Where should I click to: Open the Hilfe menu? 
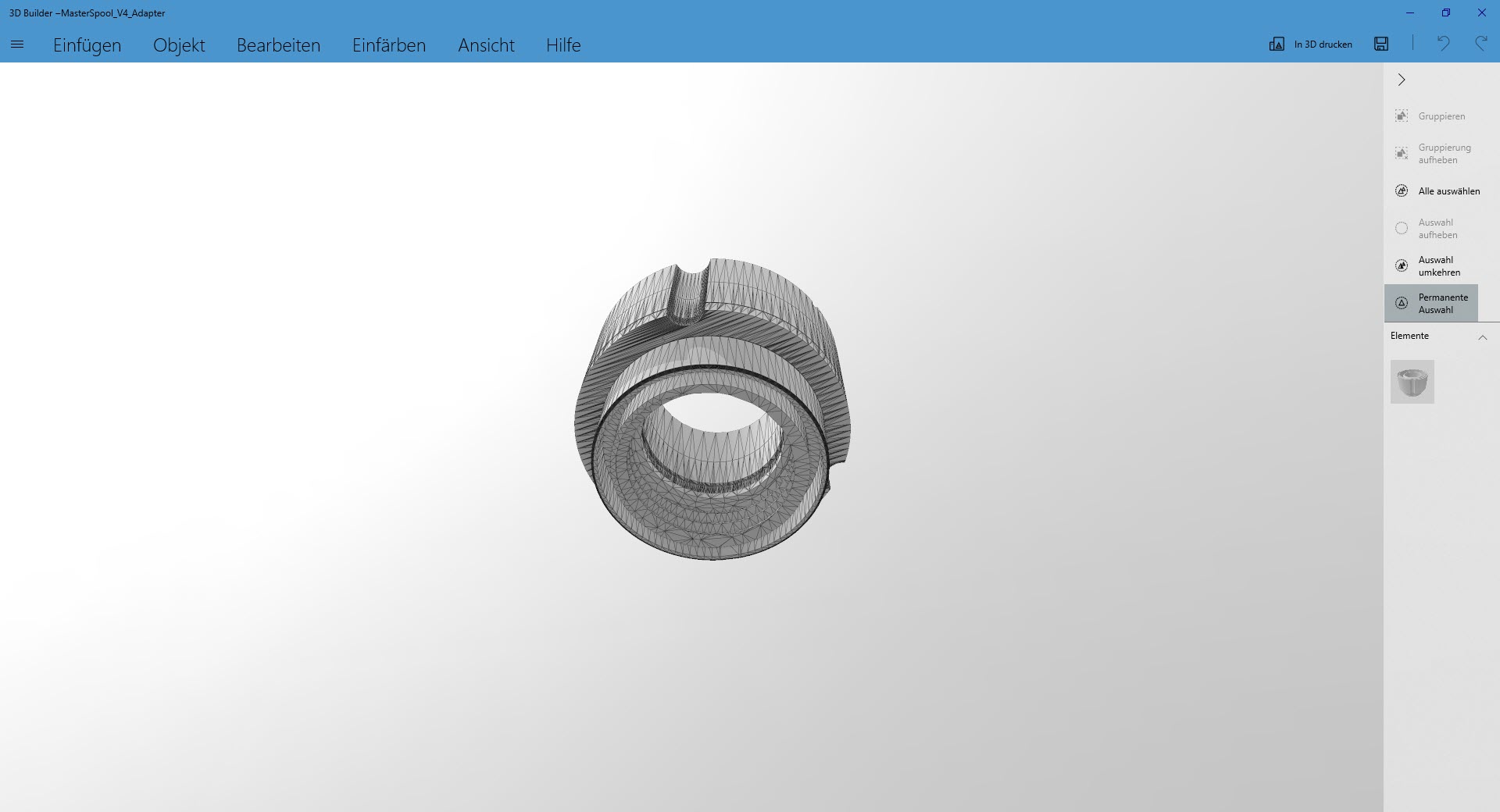pyautogui.click(x=563, y=45)
